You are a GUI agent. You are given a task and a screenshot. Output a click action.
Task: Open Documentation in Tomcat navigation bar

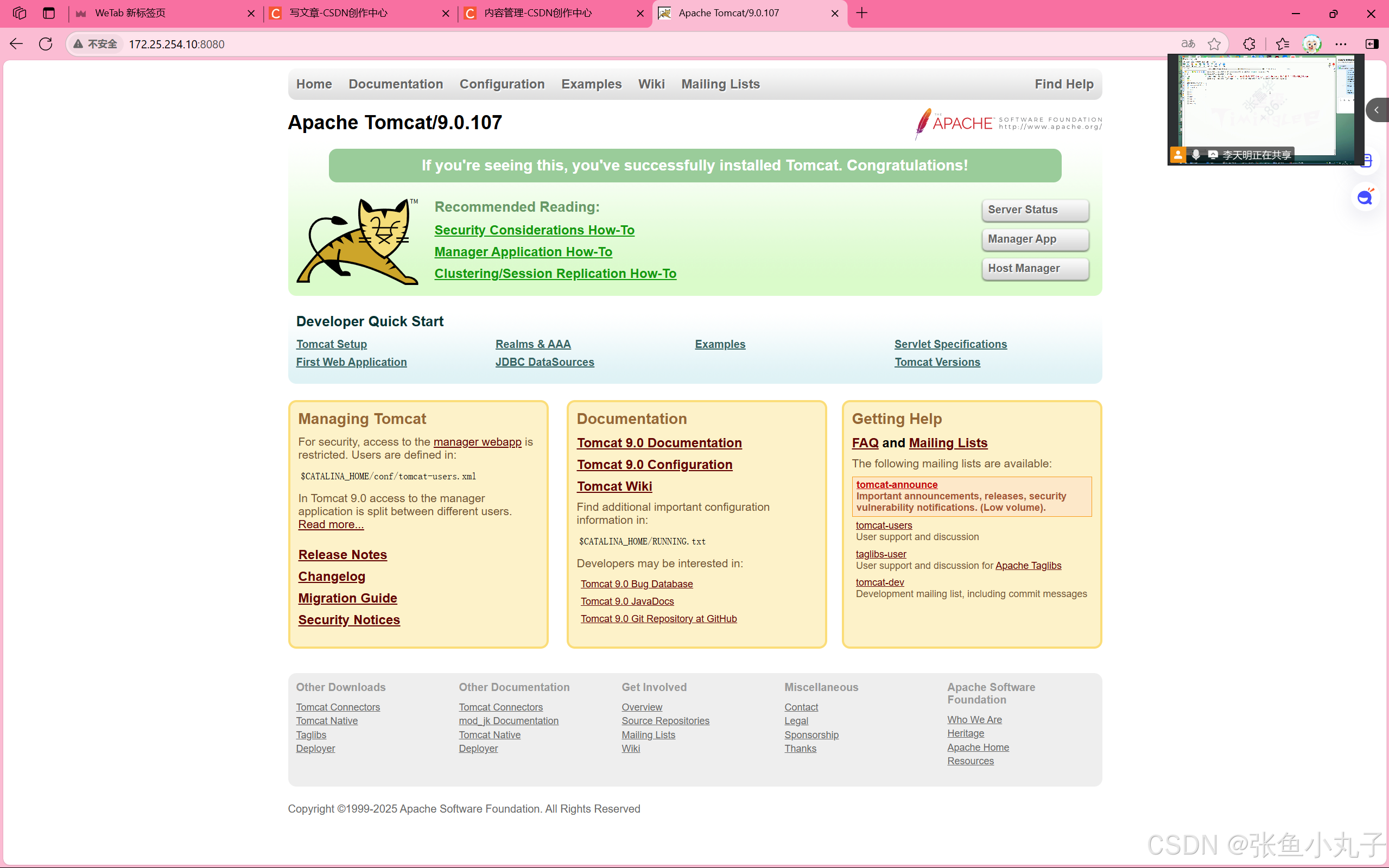(396, 84)
